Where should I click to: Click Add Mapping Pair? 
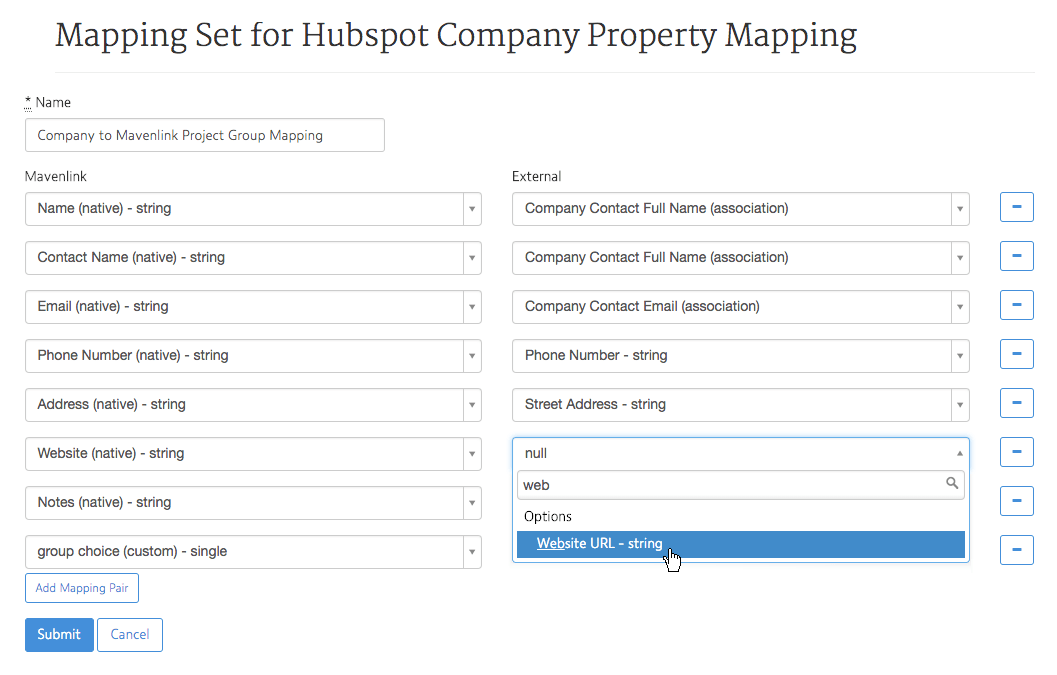[x=82, y=588]
